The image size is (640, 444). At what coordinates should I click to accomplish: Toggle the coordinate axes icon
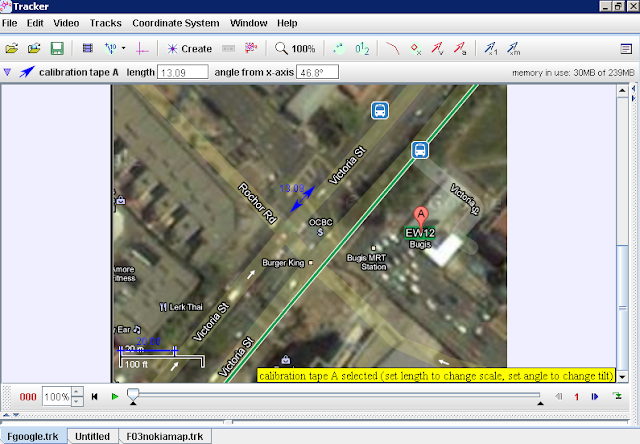(x=142, y=49)
